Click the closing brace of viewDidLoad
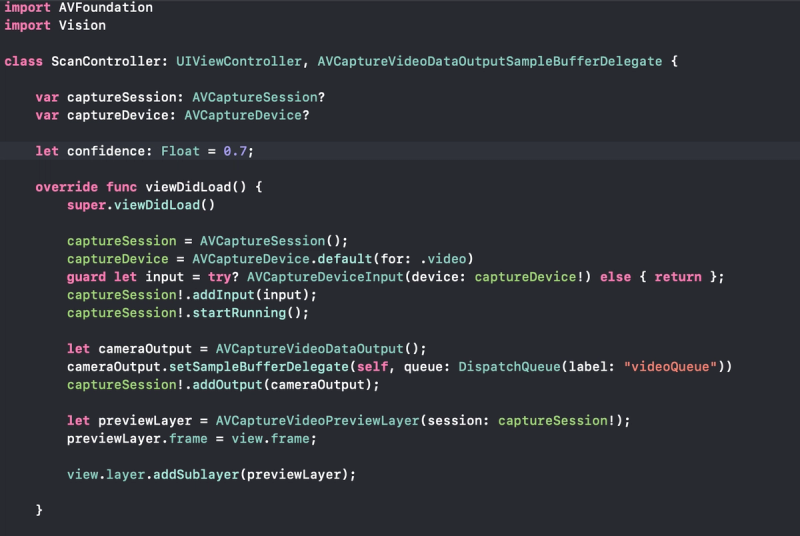 [x=39, y=510]
